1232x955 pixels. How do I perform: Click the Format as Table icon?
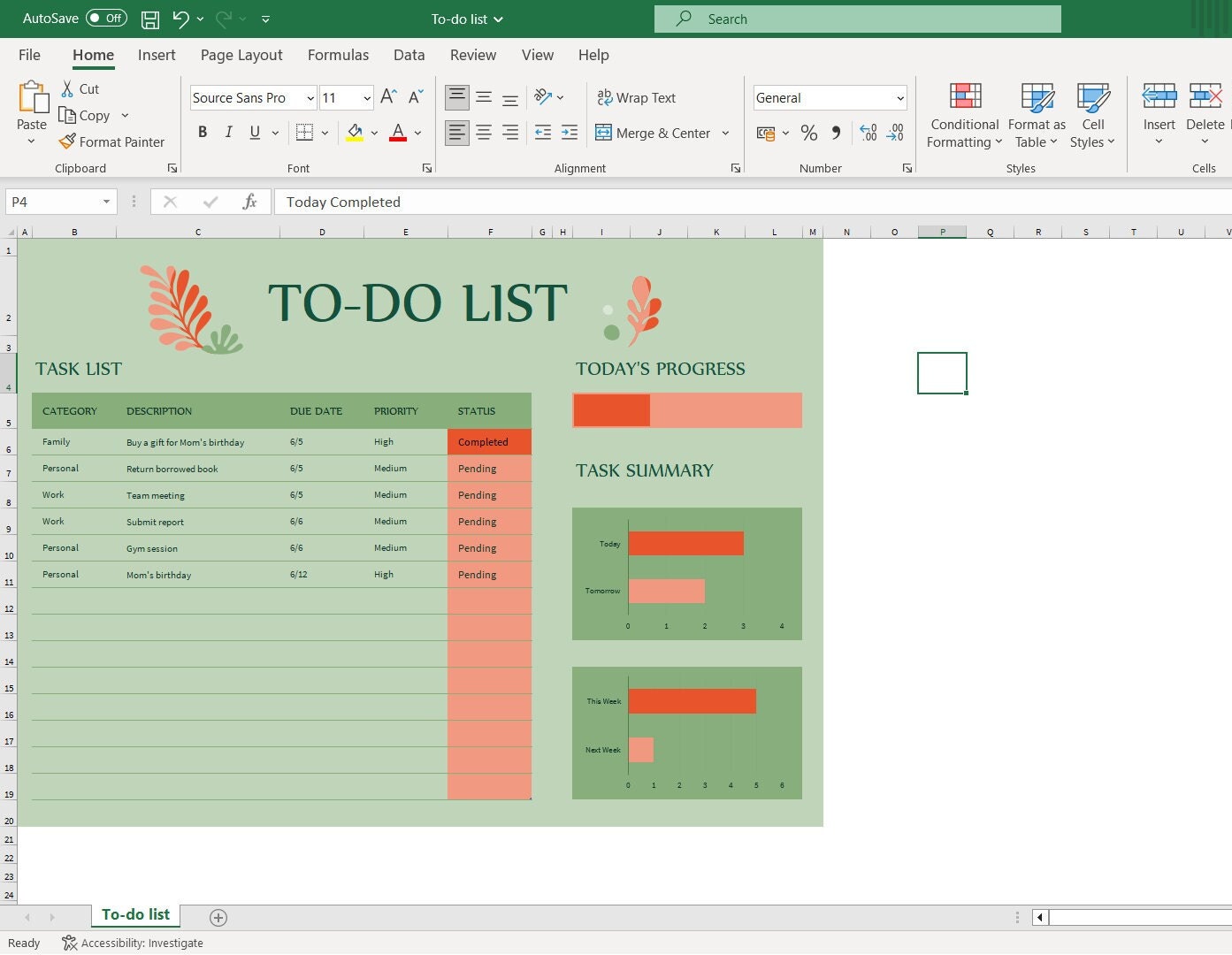(x=1036, y=97)
